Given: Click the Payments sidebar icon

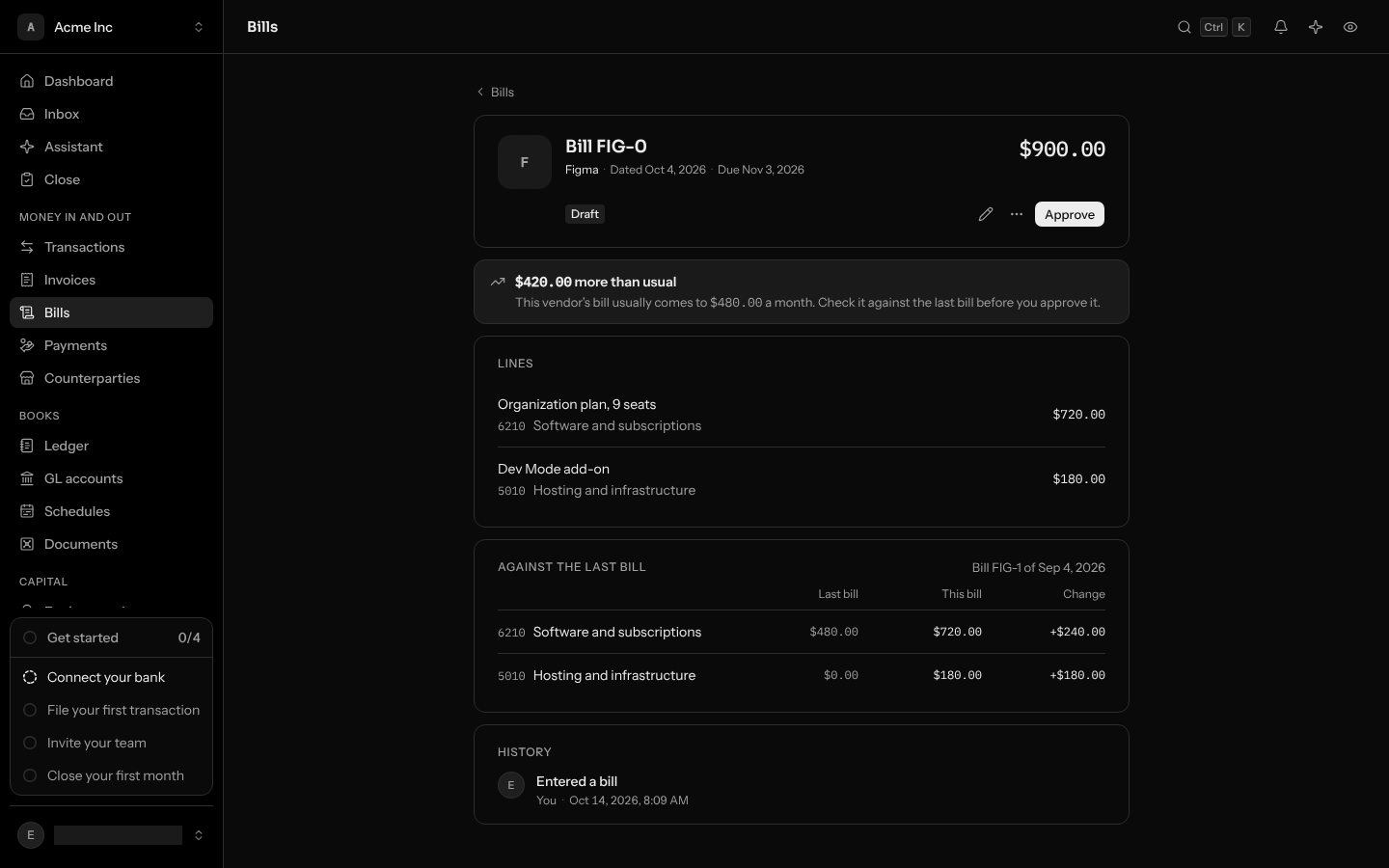Looking at the screenshot, I should point(27,345).
